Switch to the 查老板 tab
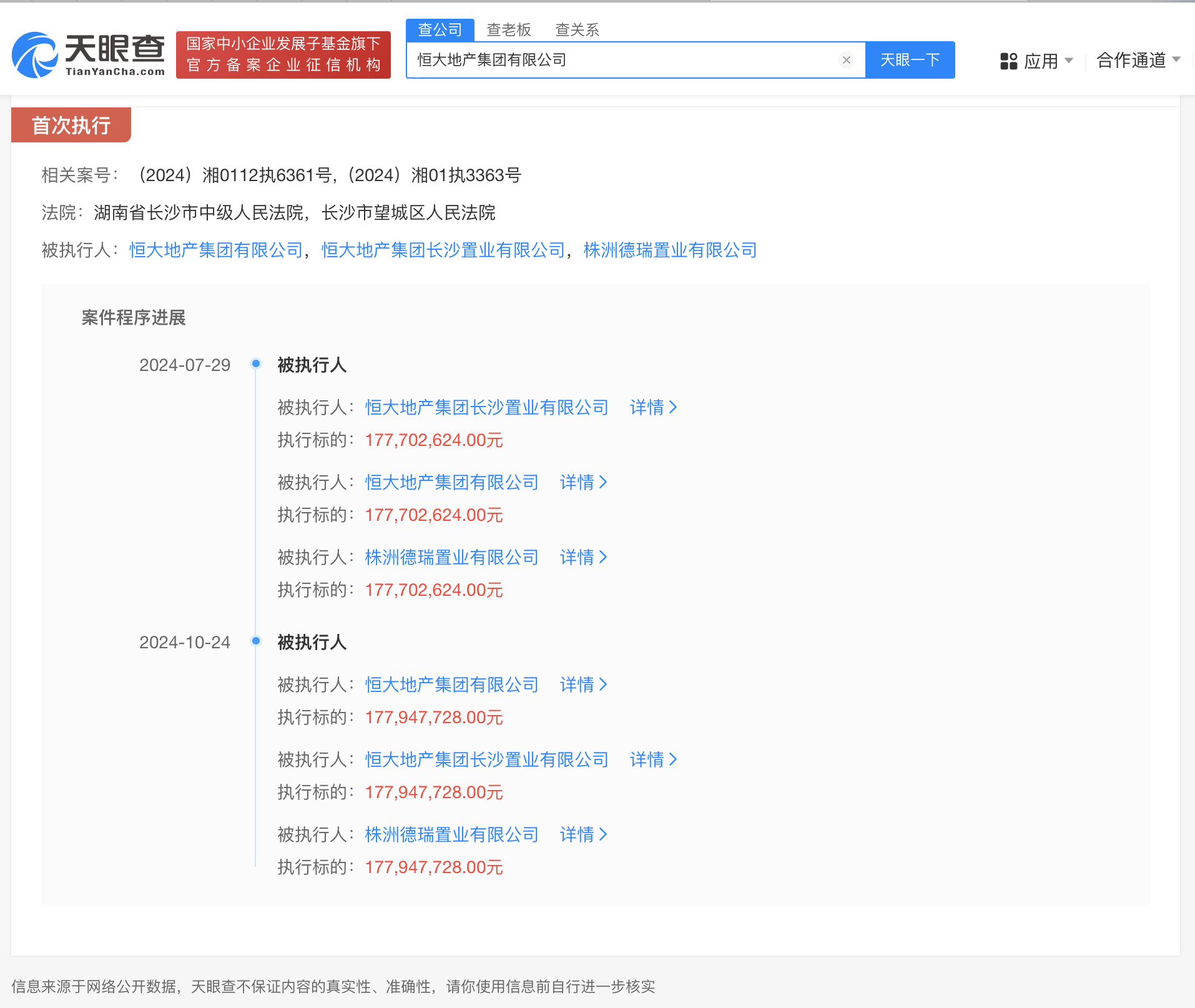The width and height of the screenshot is (1195, 1008). click(x=508, y=29)
